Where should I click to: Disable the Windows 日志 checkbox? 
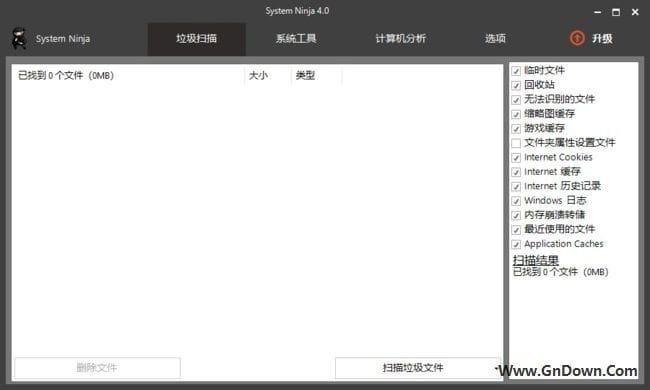[x=516, y=201]
